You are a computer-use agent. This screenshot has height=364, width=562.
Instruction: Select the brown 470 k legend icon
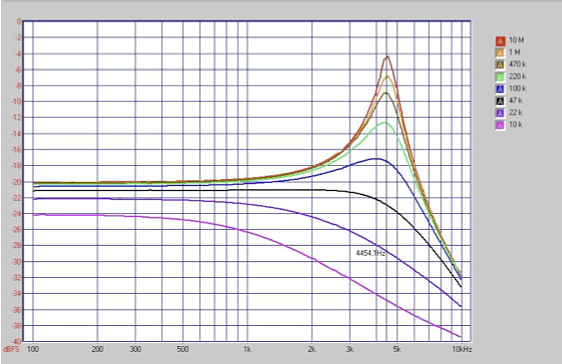point(500,65)
